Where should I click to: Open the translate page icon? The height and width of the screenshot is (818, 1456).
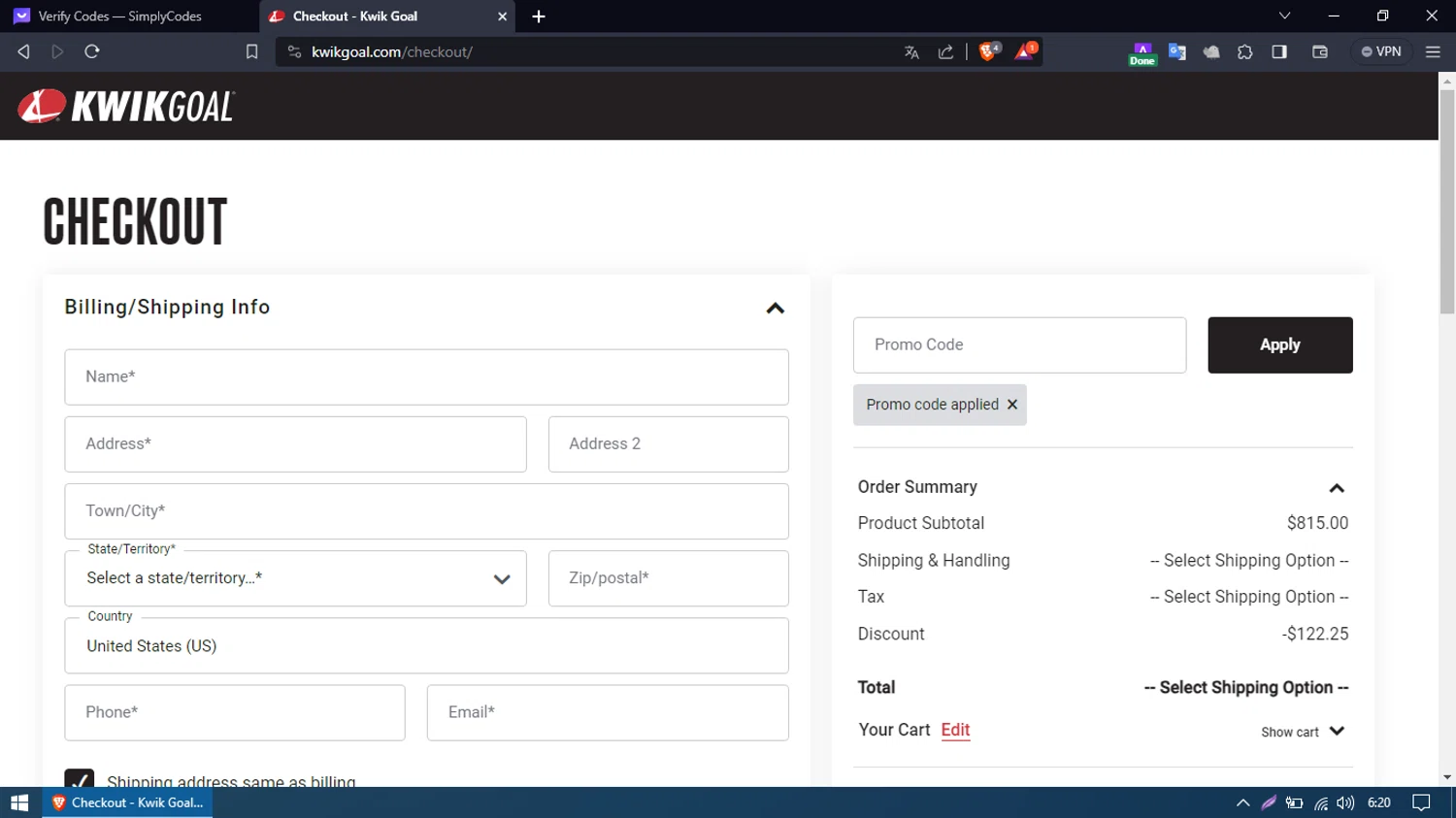coord(911,52)
